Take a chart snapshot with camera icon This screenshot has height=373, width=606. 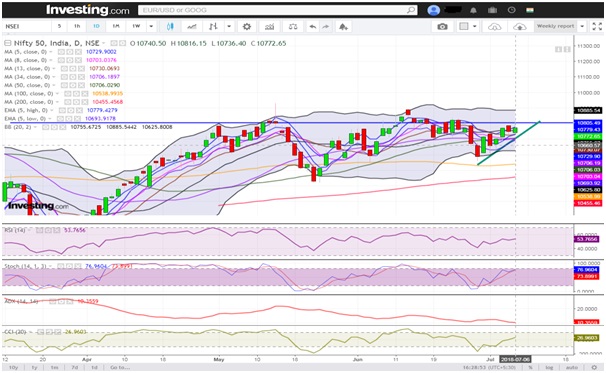point(443,26)
